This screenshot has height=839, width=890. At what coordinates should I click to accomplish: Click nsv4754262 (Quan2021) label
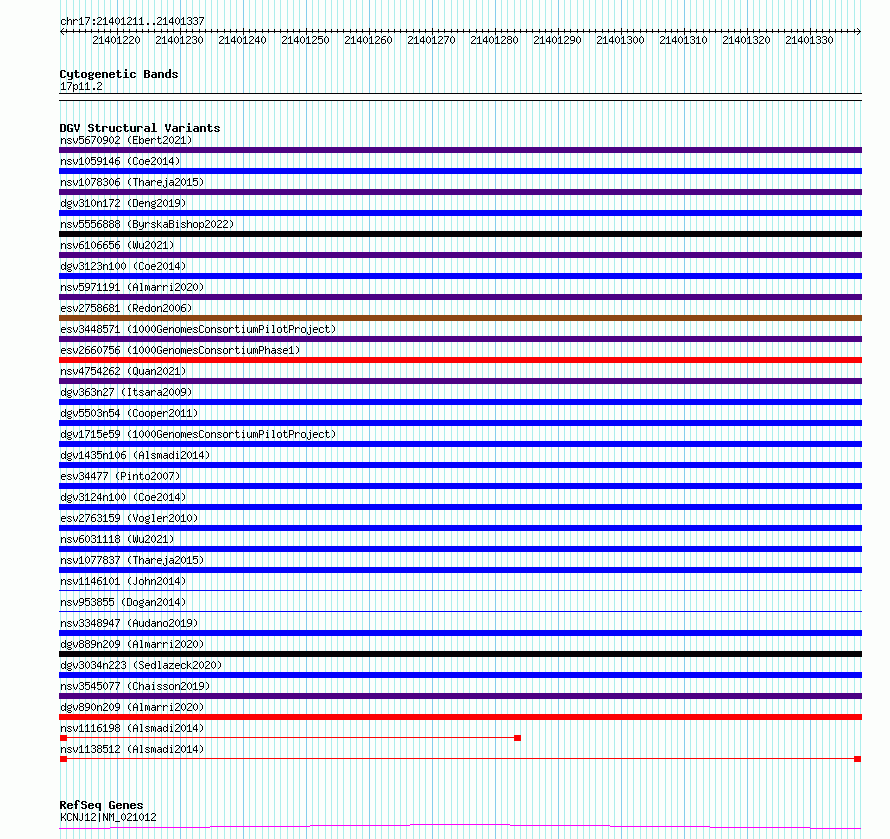click(123, 371)
